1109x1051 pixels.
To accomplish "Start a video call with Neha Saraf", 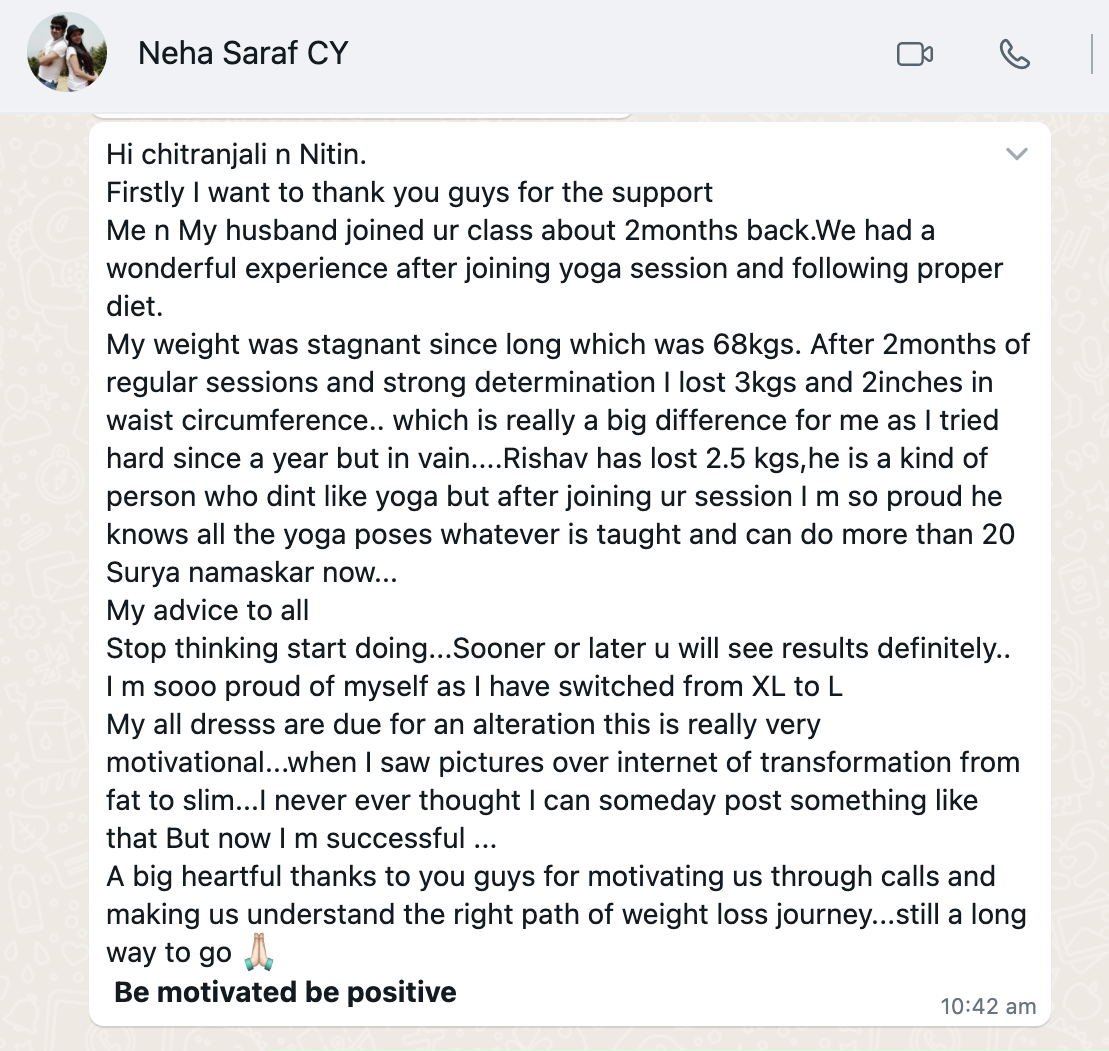I will point(914,54).
